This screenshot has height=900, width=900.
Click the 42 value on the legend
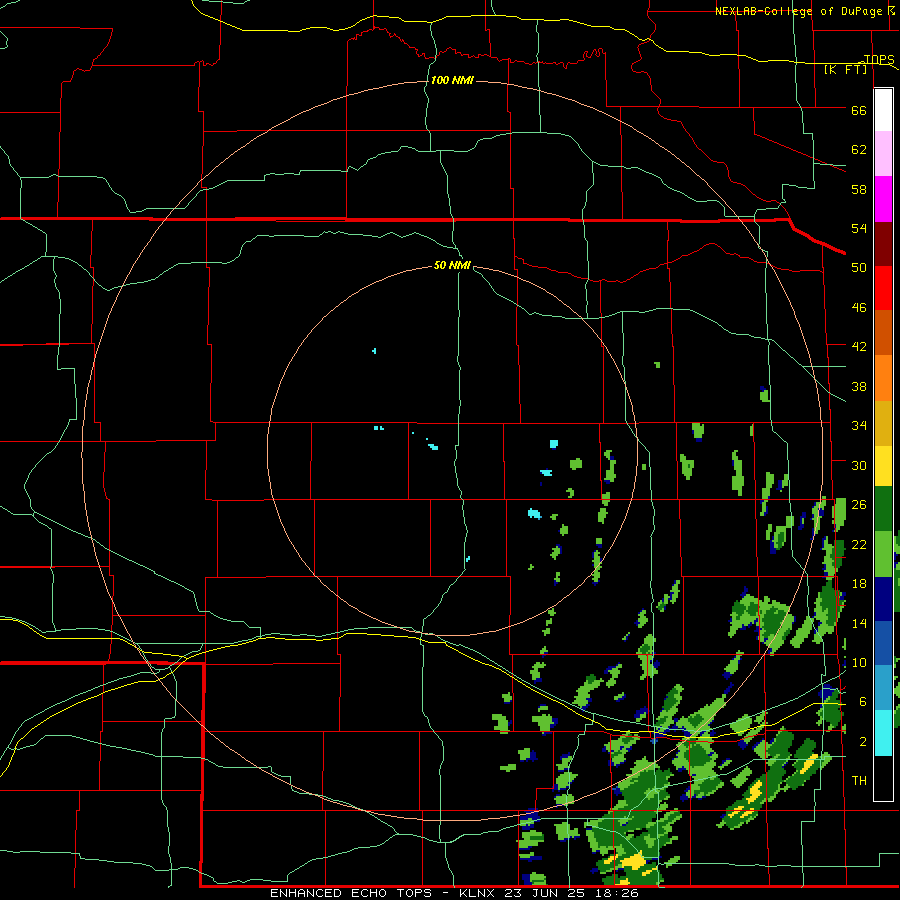click(x=859, y=347)
